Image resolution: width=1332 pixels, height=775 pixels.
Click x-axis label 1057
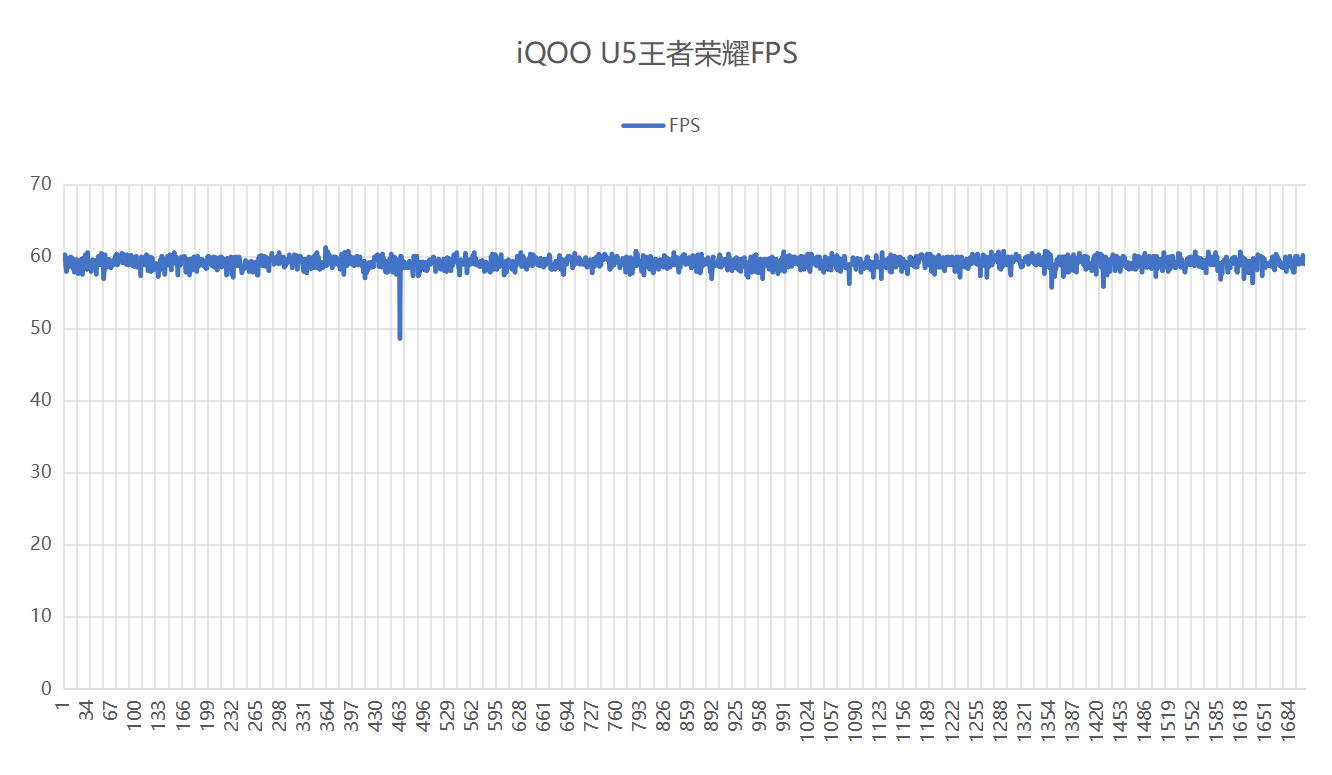click(x=834, y=720)
